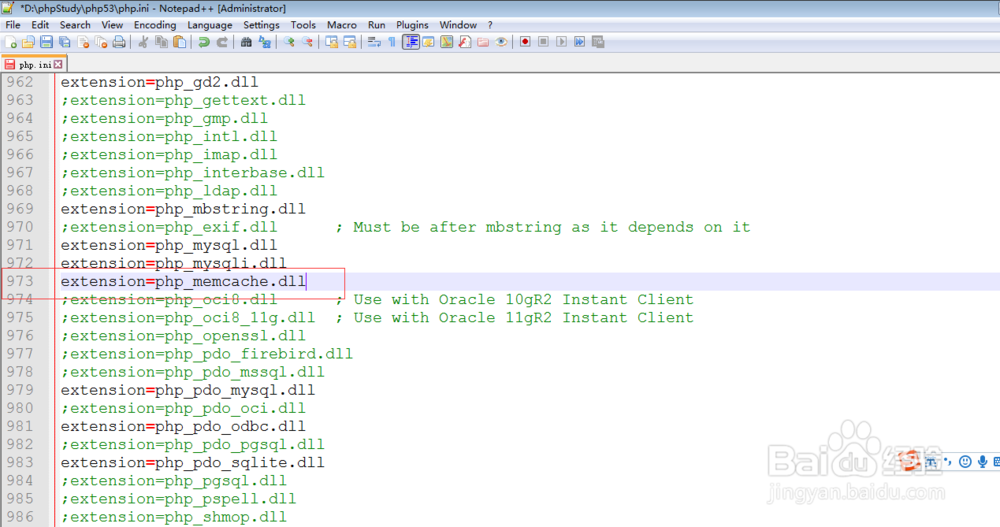The image size is (1000, 527).
Task: Toggle synchronized horizontal scrolling
Action: (349, 42)
